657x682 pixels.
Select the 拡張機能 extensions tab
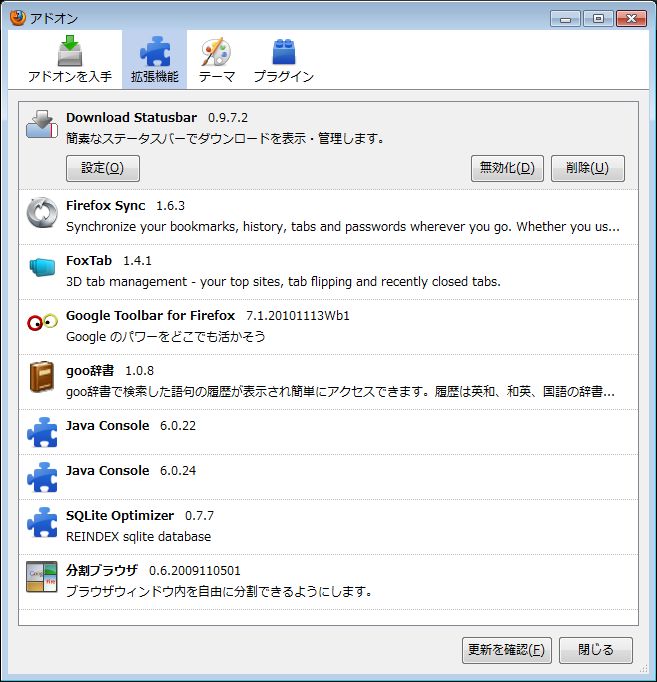coord(154,60)
